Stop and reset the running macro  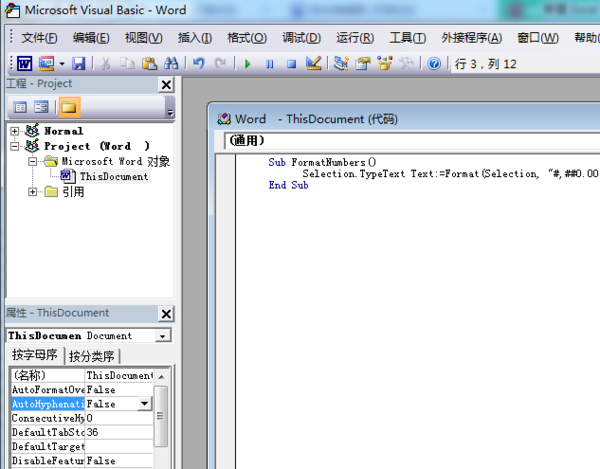coord(291,64)
